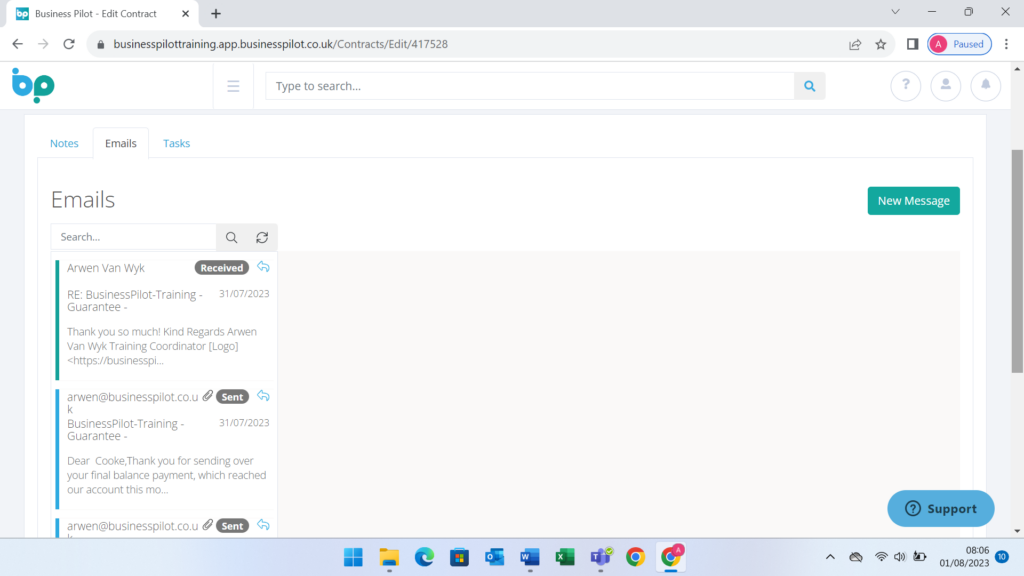Click the New Message button
The height and width of the screenshot is (576, 1024).
(x=913, y=201)
